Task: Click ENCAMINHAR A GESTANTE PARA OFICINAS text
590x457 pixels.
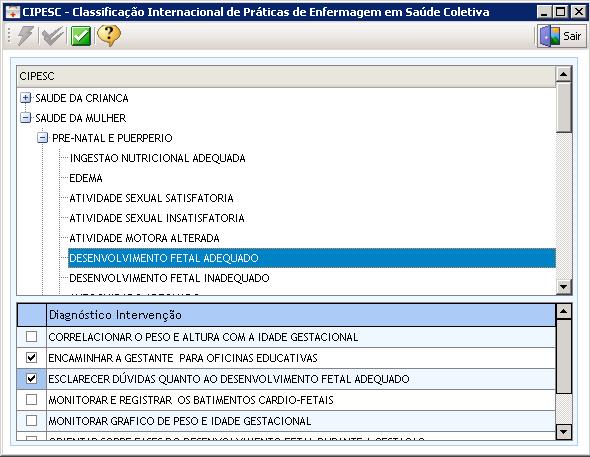Action: pos(183,358)
